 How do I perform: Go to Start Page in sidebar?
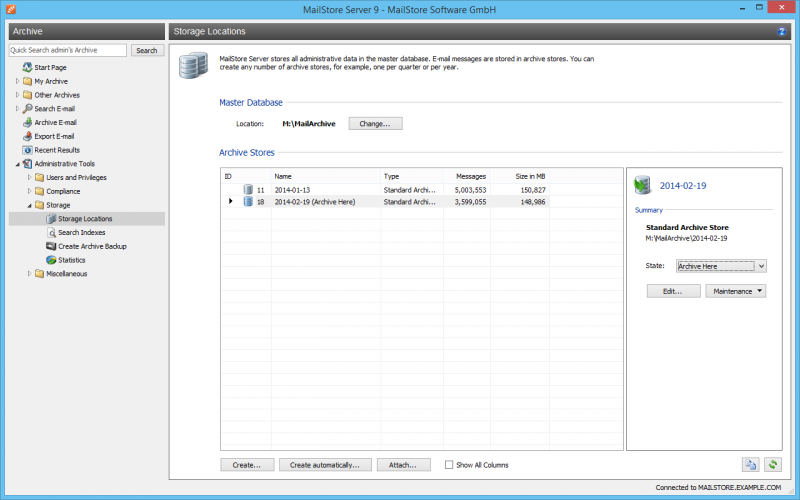coord(51,67)
